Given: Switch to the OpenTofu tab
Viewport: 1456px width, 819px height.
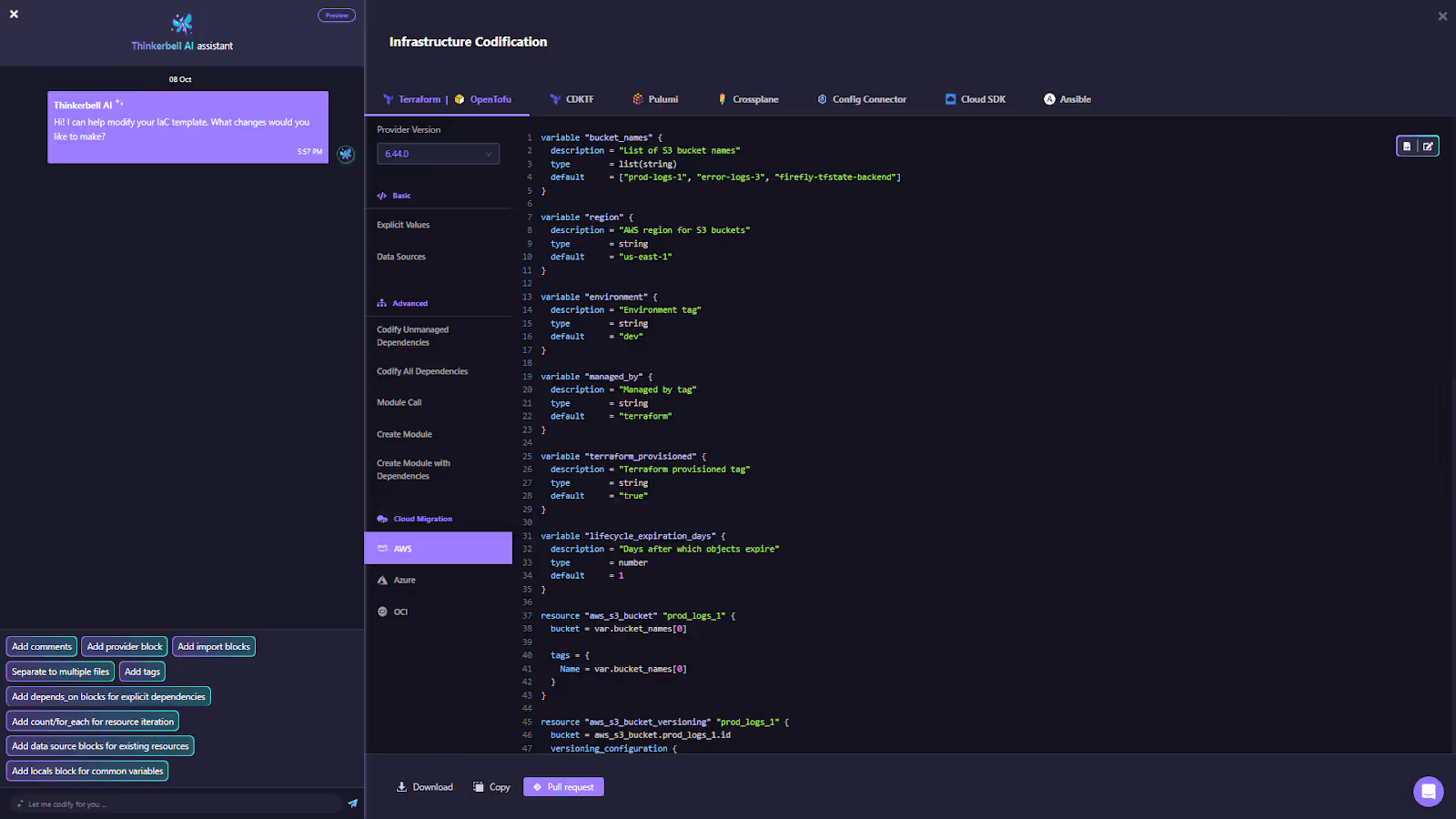Looking at the screenshot, I should 483,99.
